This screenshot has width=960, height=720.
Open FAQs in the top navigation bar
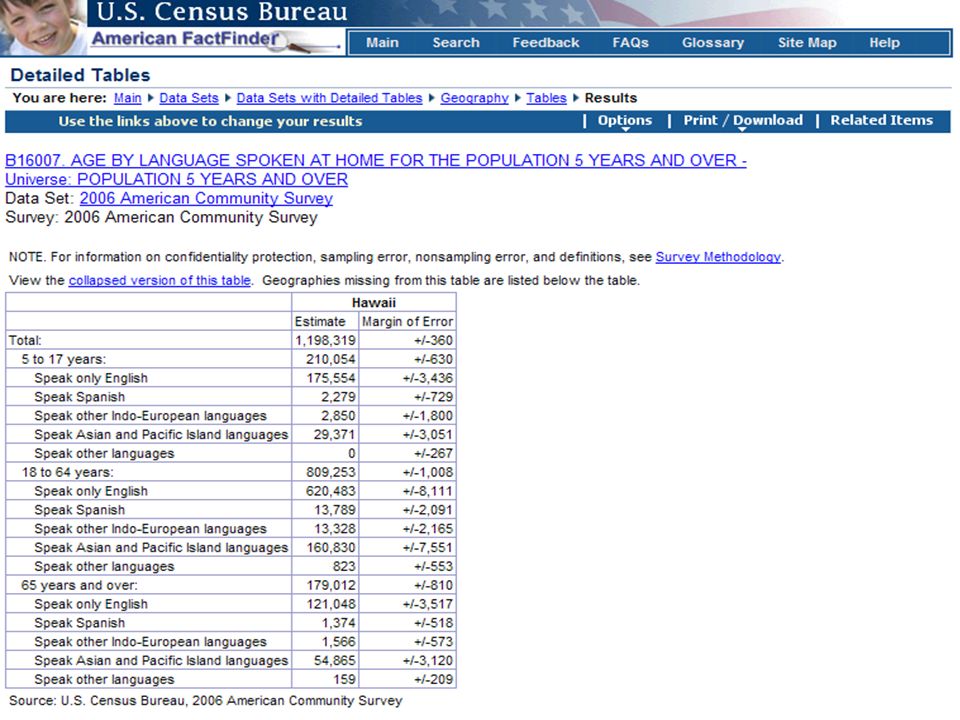pyautogui.click(x=631, y=43)
